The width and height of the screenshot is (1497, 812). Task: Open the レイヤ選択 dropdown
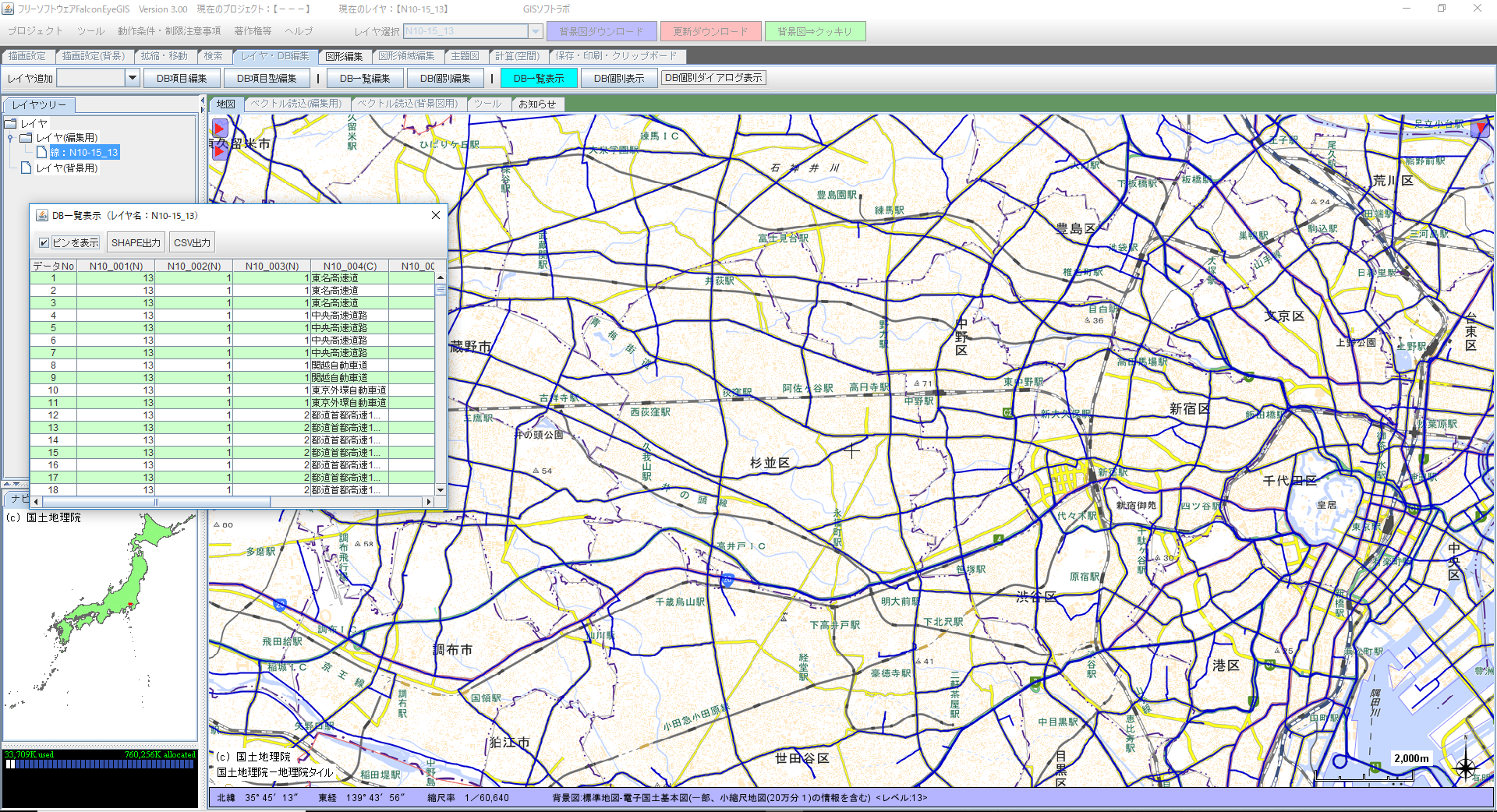coord(536,31)
